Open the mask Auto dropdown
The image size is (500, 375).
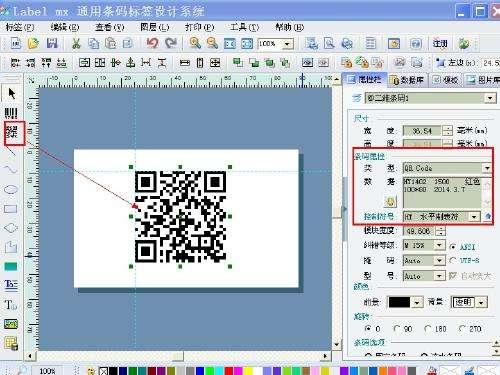(x=439, y=260)
